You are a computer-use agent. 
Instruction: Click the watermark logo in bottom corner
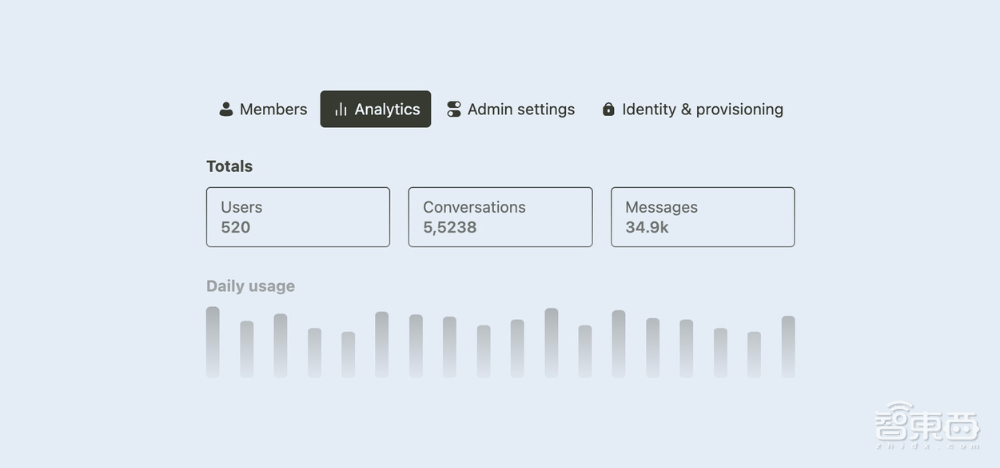[926, 425]
